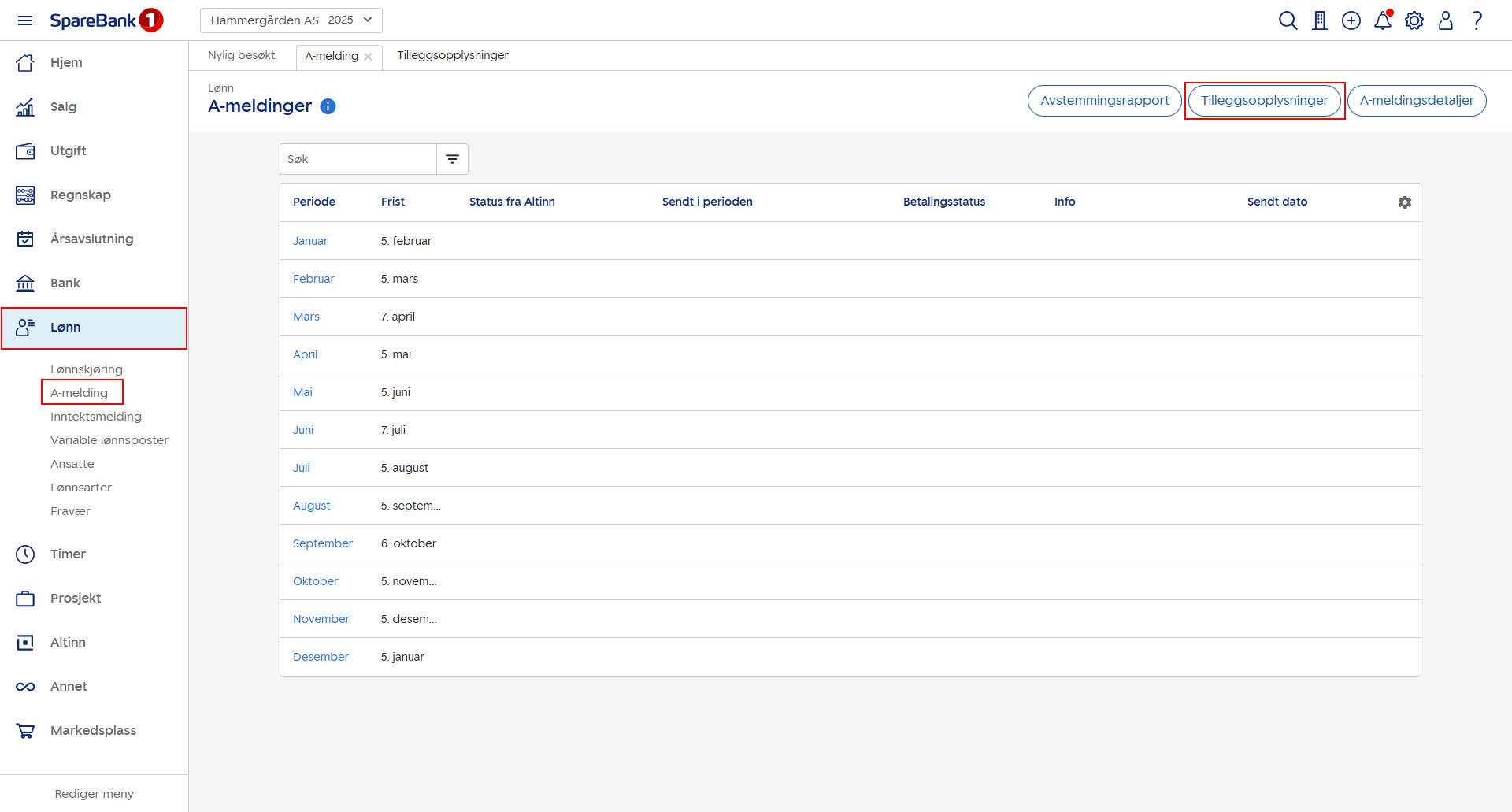Click the help question mark icon
The width and height of the screenshot is (1512, 812).
[x=1477, y=20]
